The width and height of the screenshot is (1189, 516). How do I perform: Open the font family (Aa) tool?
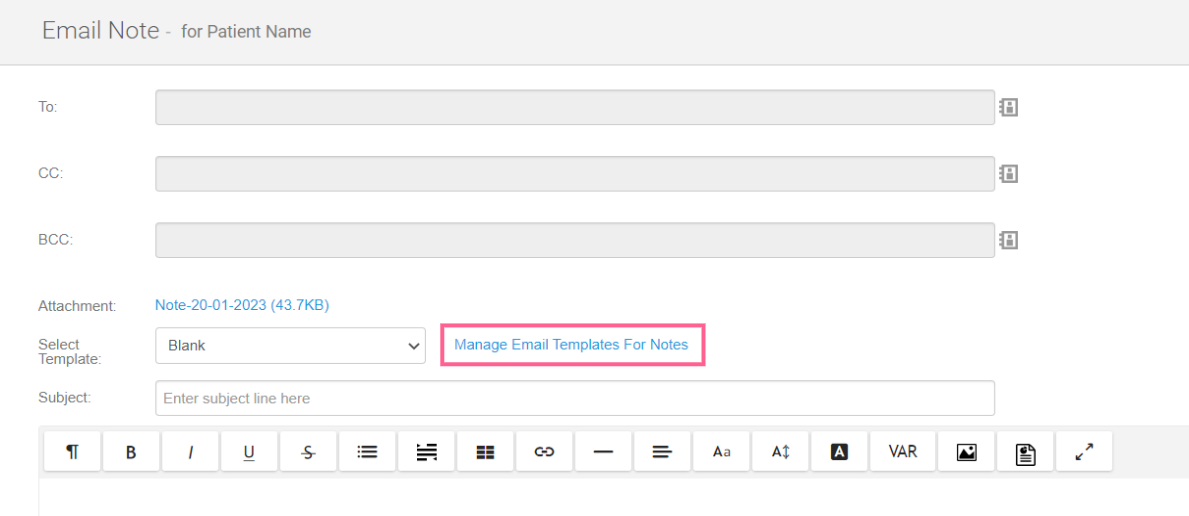(721, 452)
